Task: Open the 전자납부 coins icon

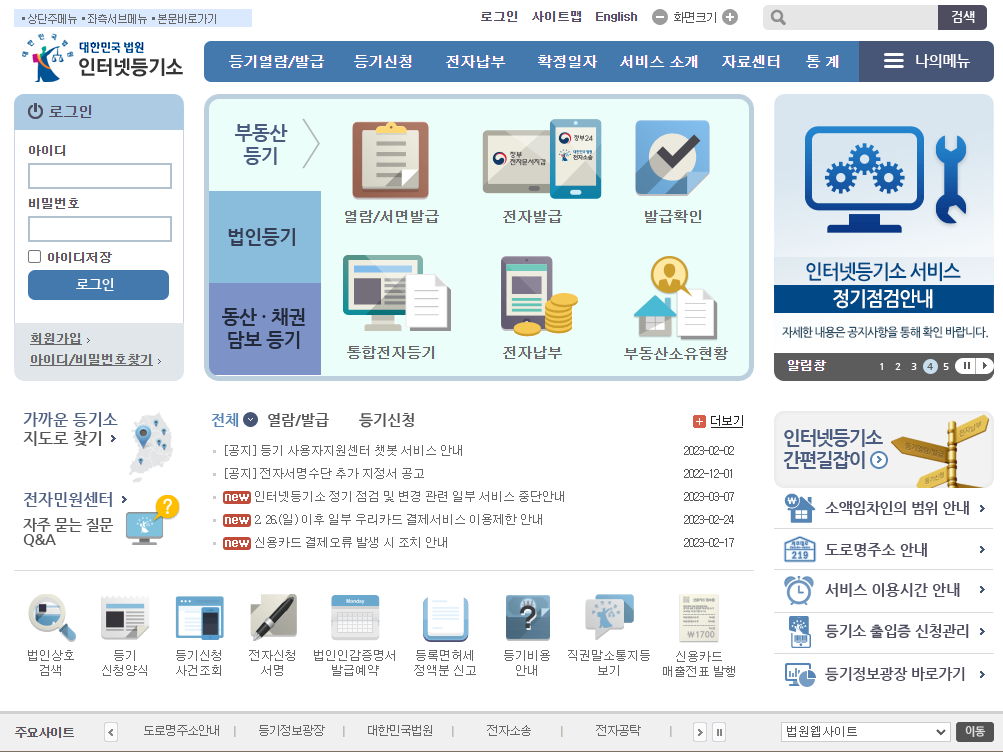Action: pyautogui.click(x=539, y=295)
